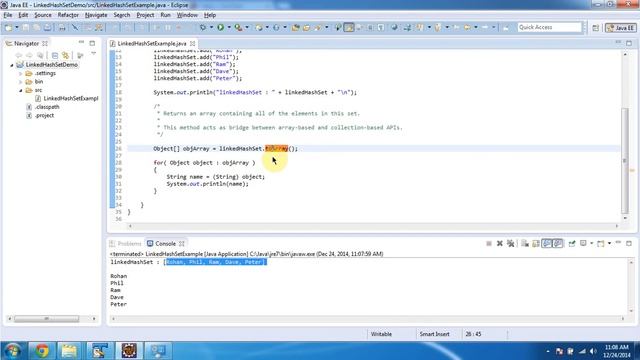Select LinkedHashSetExample file in Navigator
This screenshot has width=640, height=360.
(x=67, y=98)
